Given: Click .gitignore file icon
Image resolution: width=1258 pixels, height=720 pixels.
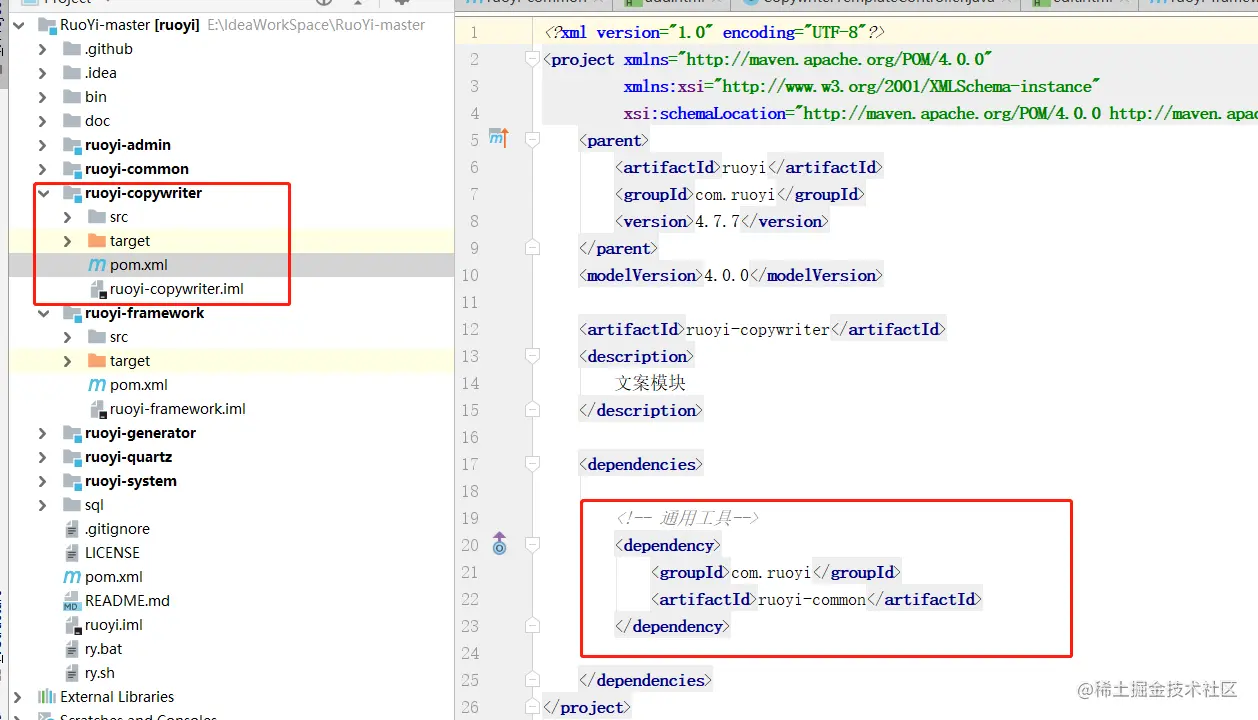Looking at the screenshot, I should click(72, 529).
